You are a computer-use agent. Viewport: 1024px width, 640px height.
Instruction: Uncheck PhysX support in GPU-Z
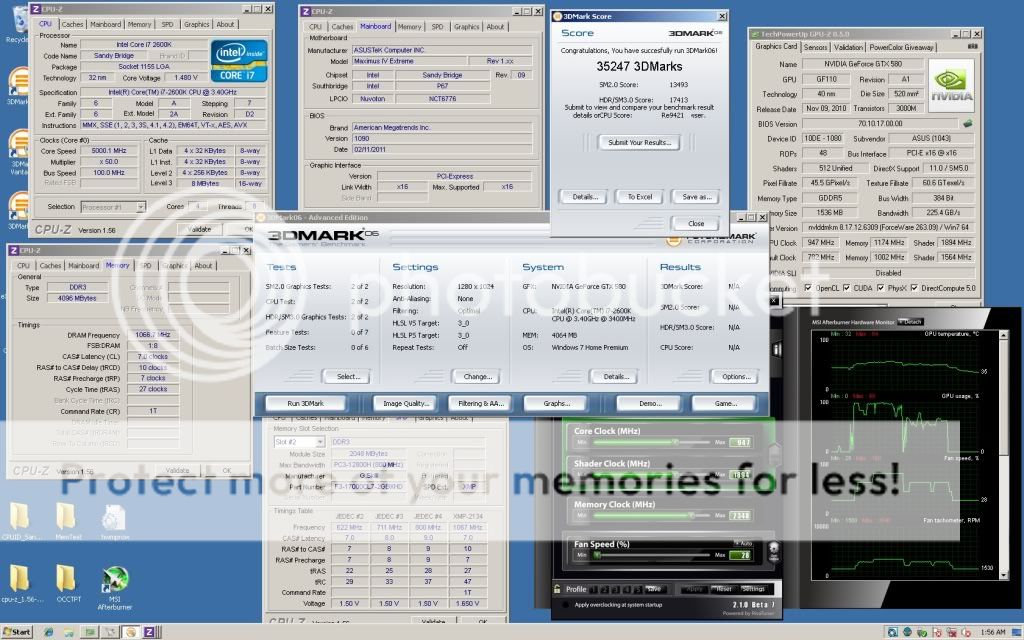click(879, 286)
